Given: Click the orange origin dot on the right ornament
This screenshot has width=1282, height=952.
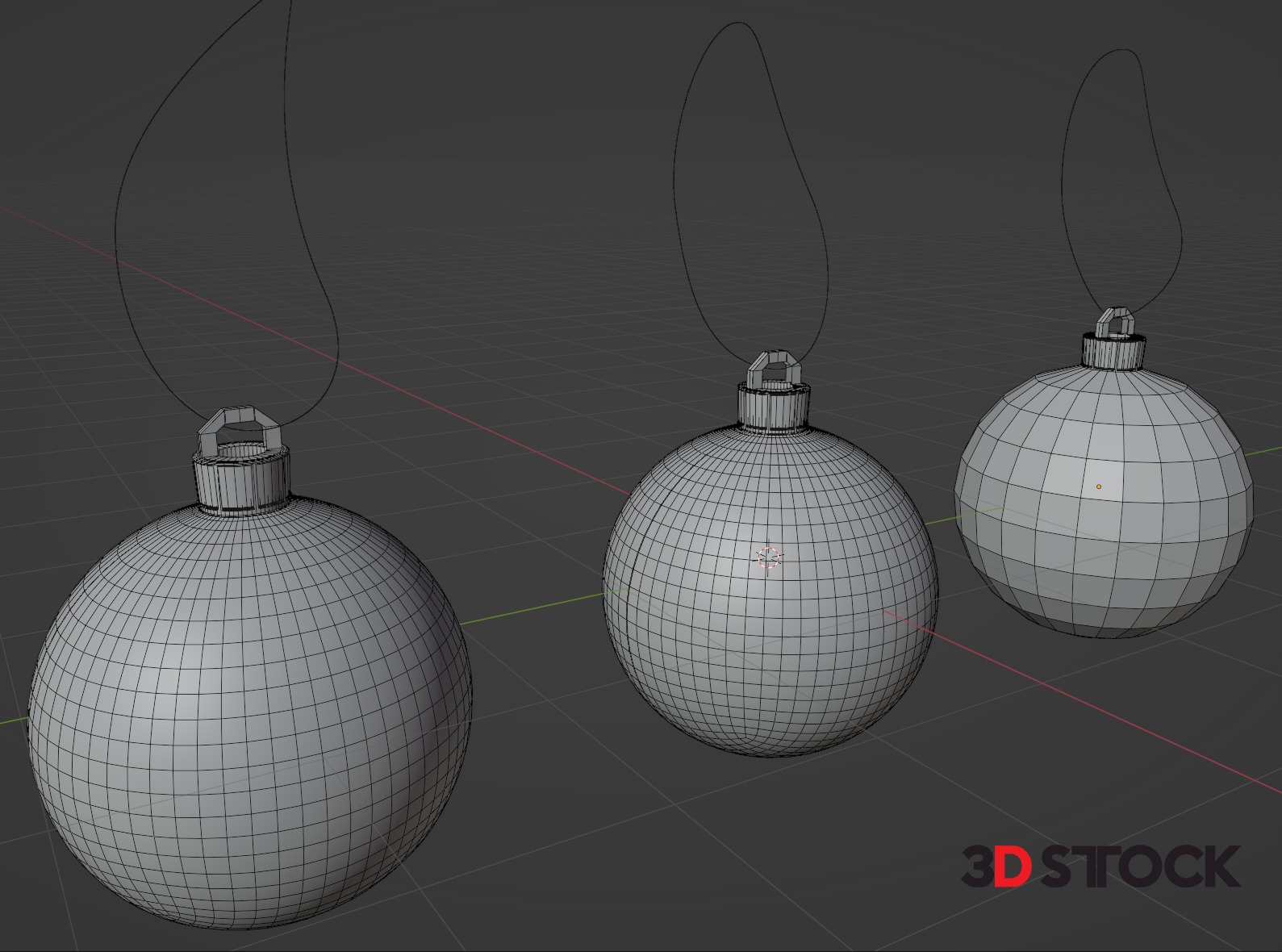Looking at the screenshot, I should click(1098, 486).
